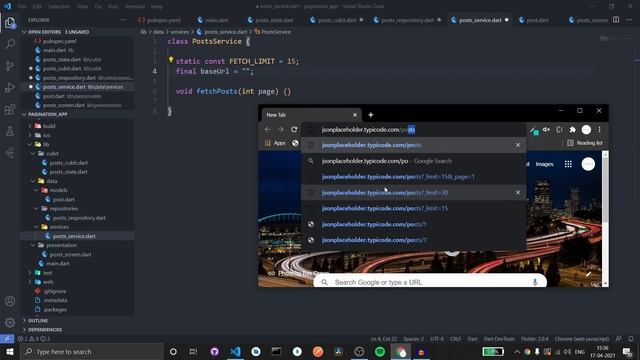
Task: Open the Extensions view
Action: (x=10, y=109)
